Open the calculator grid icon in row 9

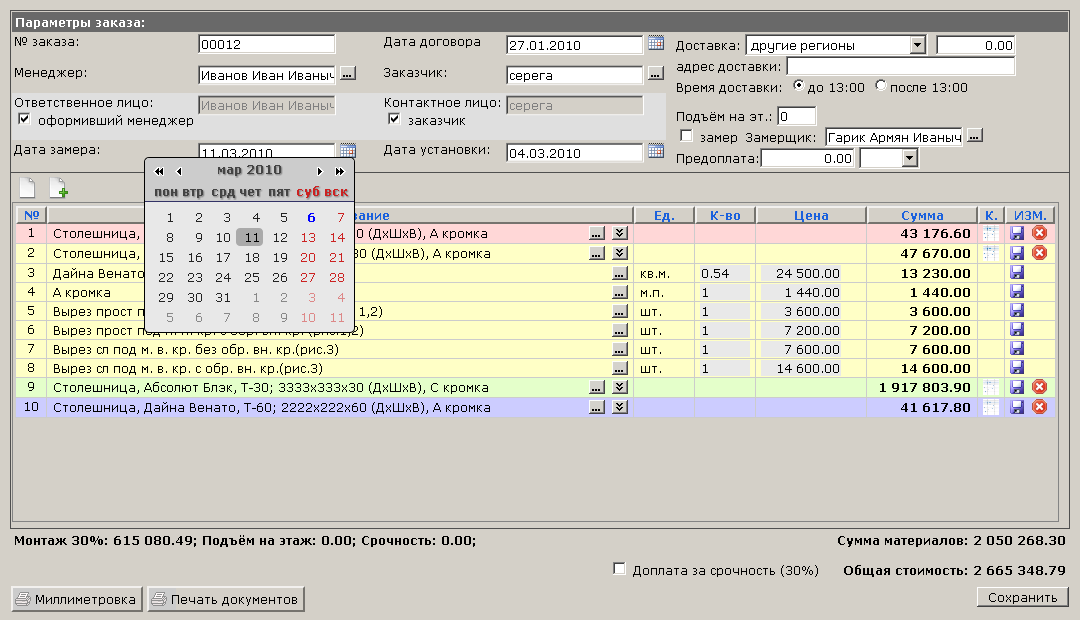pos(990,387)
